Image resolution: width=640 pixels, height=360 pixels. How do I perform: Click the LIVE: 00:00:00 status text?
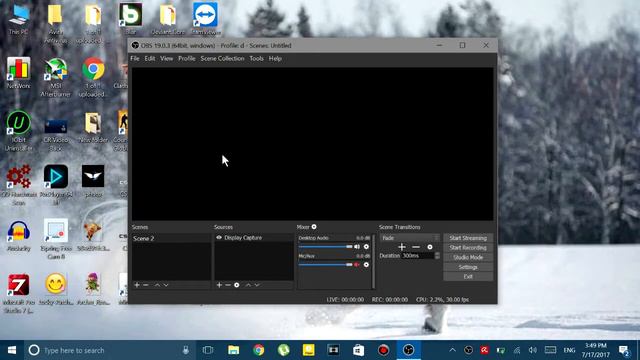(345, 300)
